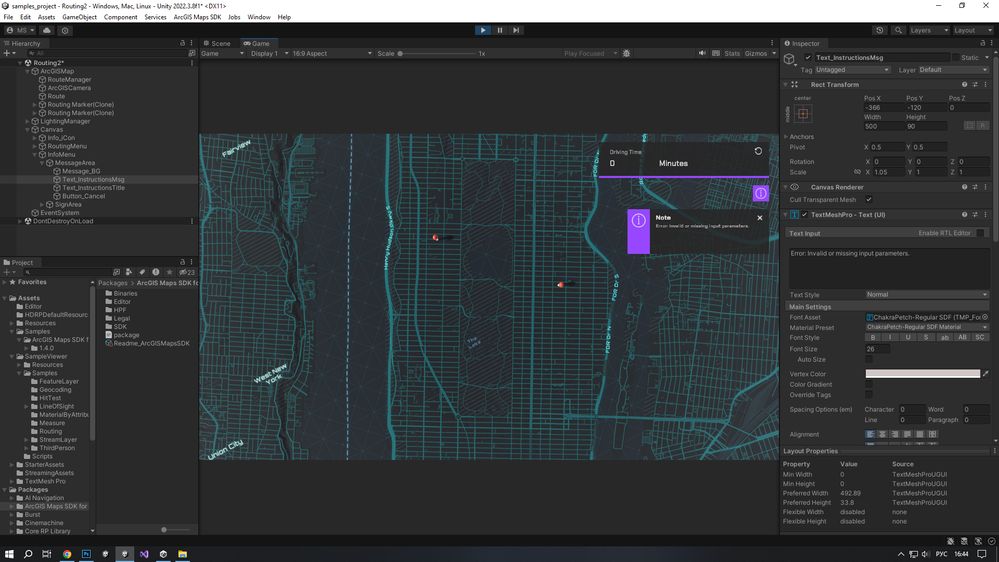Click the Bold font style button
This screenshot has height=562, width=999.
873,337
